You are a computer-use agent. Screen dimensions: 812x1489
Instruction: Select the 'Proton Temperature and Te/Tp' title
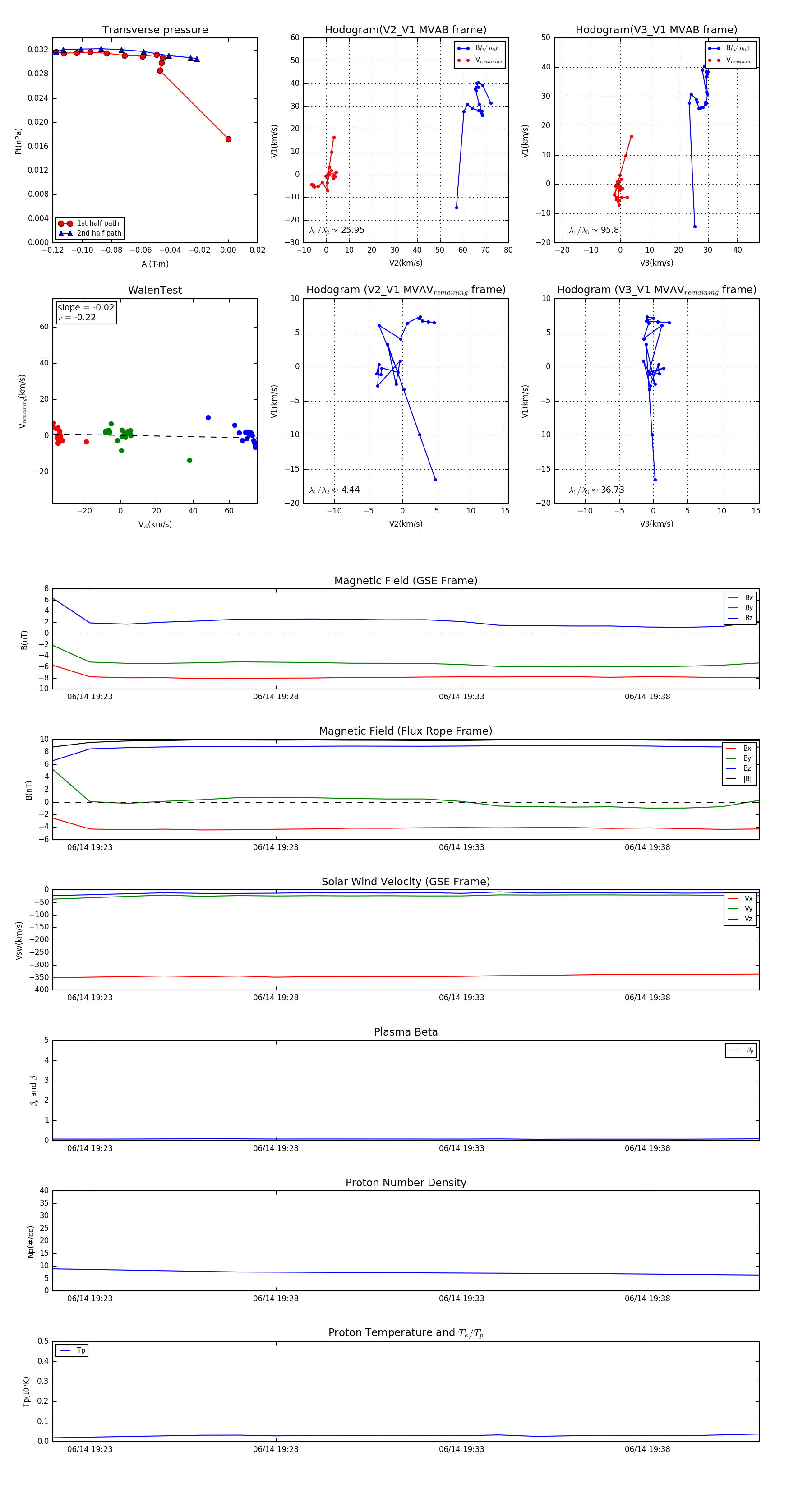[x=406, y=1333]
